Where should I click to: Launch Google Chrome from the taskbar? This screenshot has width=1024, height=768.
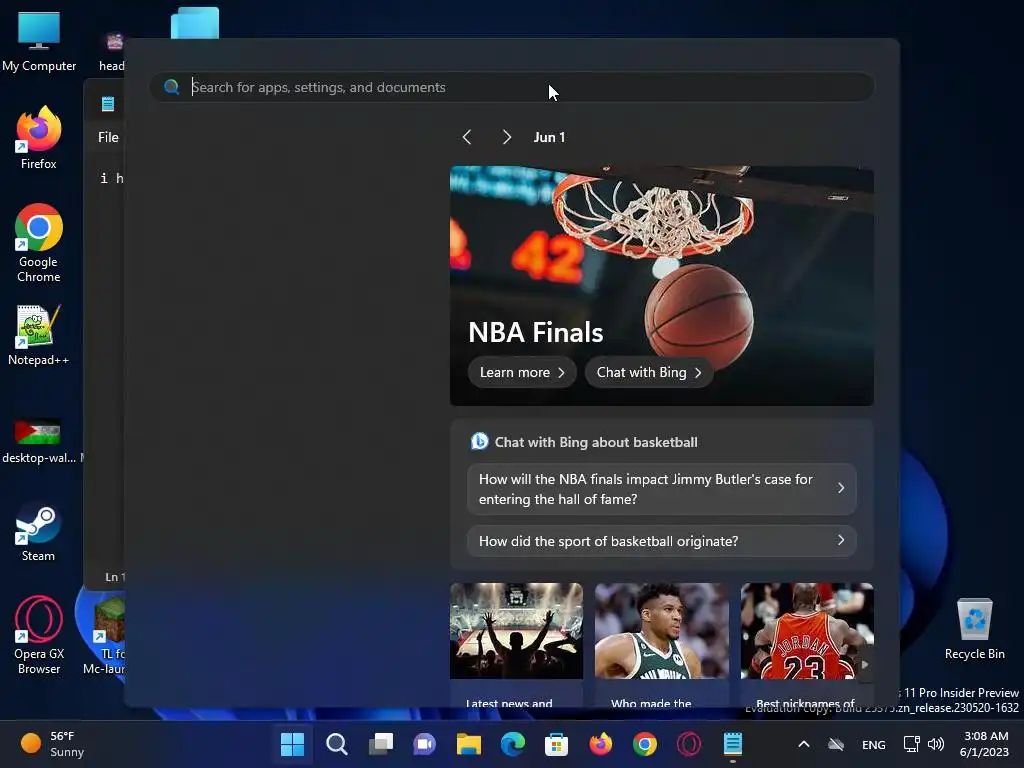pyautogui.click(x=645, y=744)
